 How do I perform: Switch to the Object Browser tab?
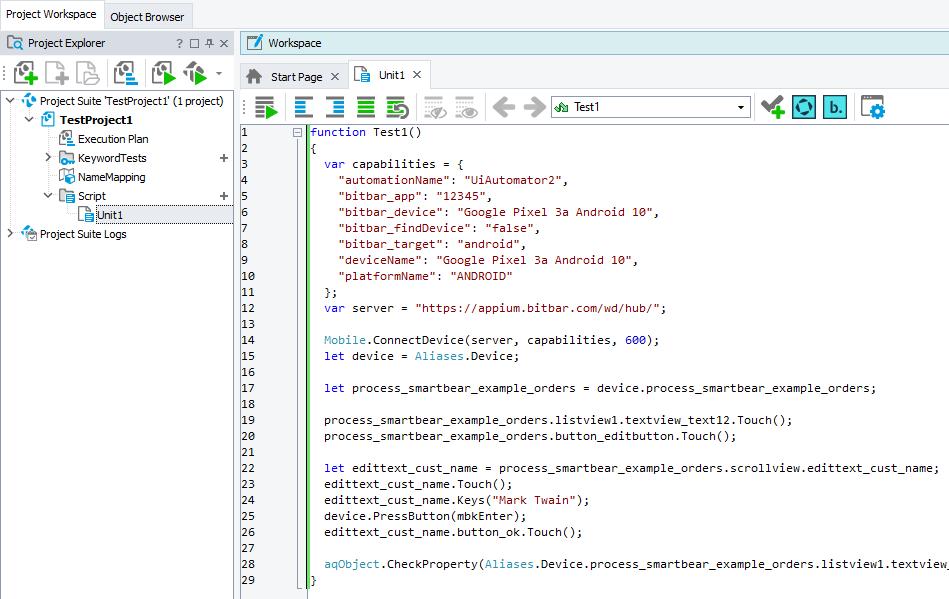click(x=147, y=16)
